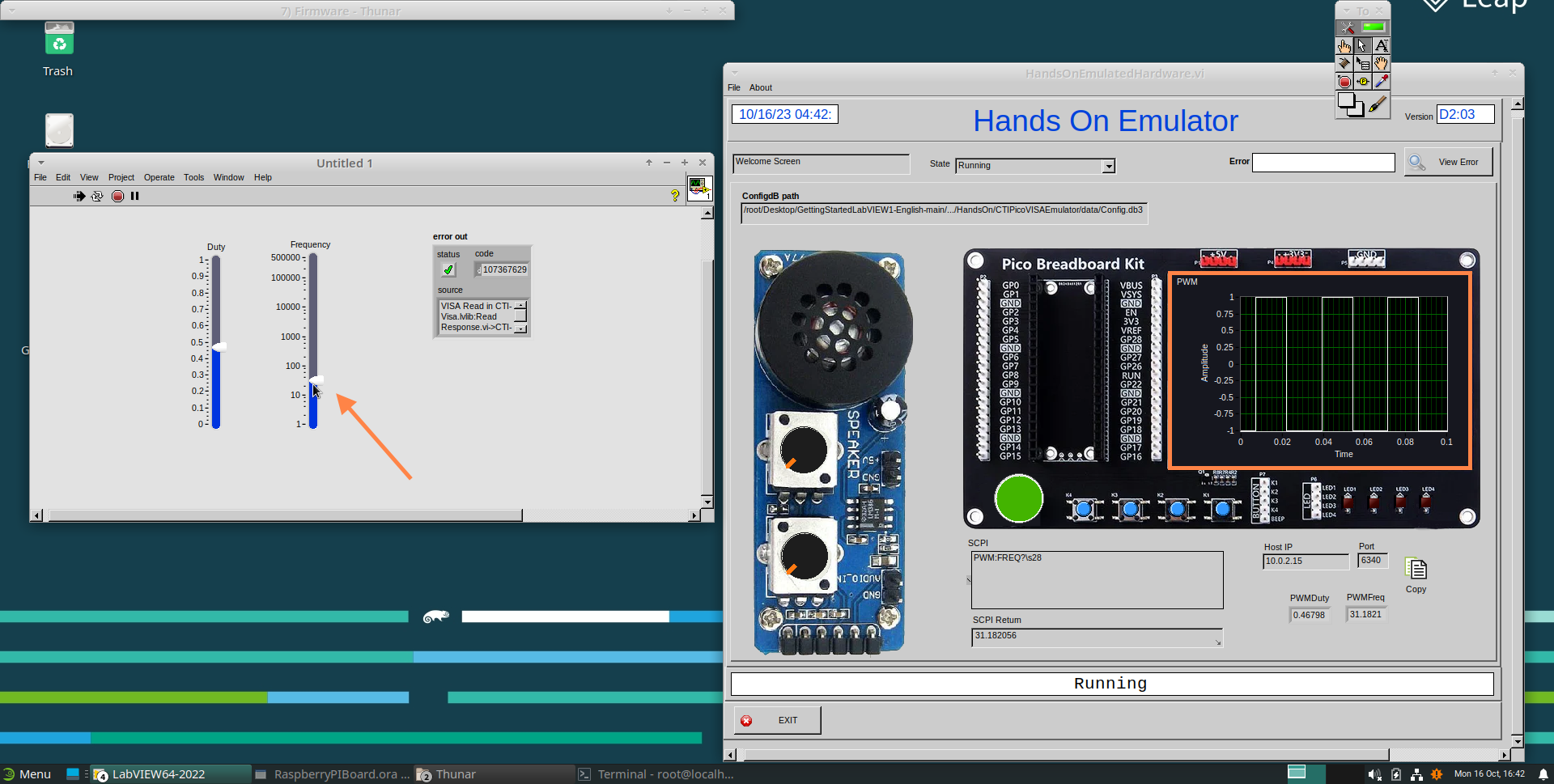The height and width of the screenshot is (784, 1554).
Task: Click the large green round indicator on breadboard
Action: tap(1018, 498)
